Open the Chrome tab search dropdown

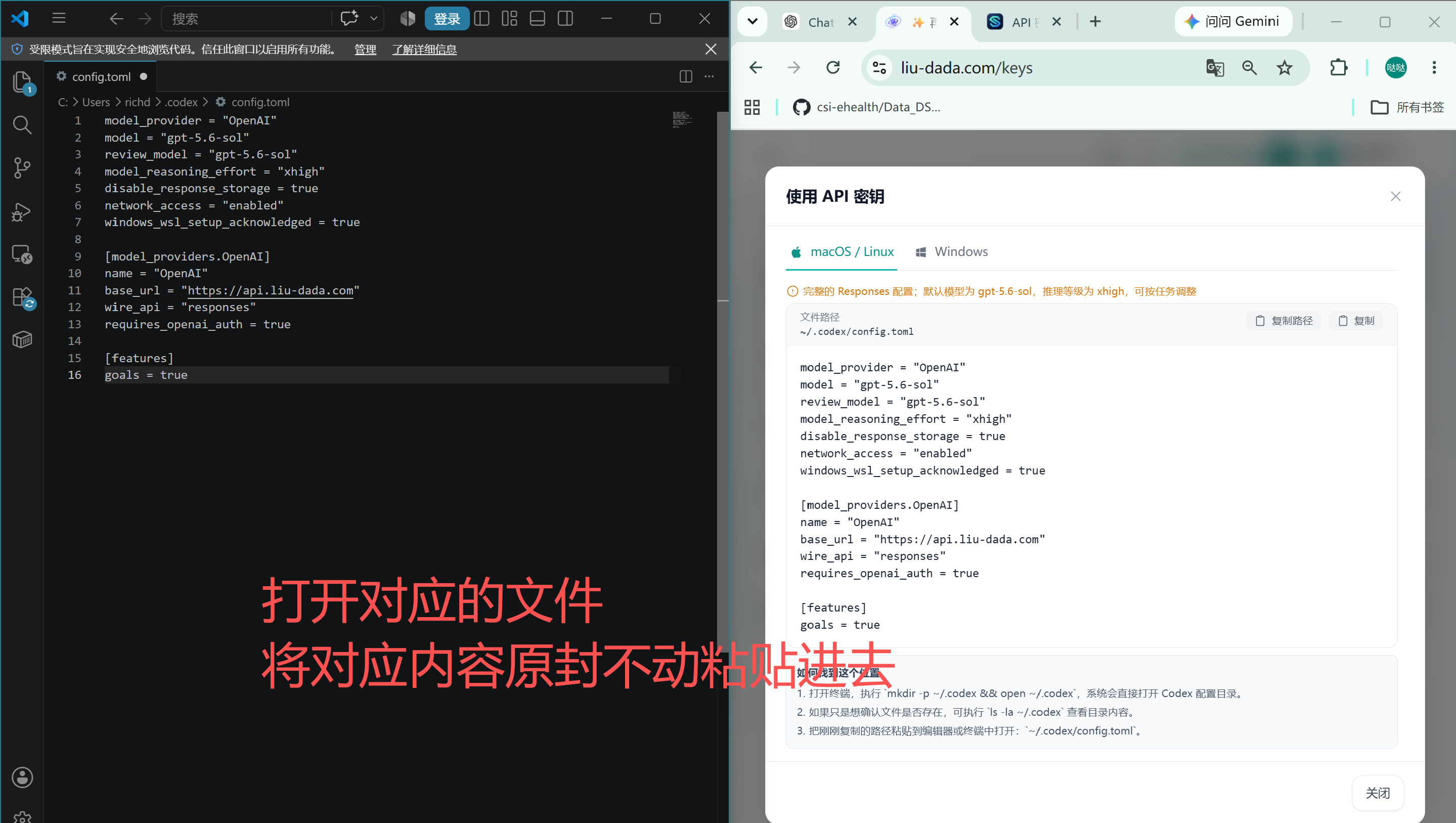pos(753,21)
